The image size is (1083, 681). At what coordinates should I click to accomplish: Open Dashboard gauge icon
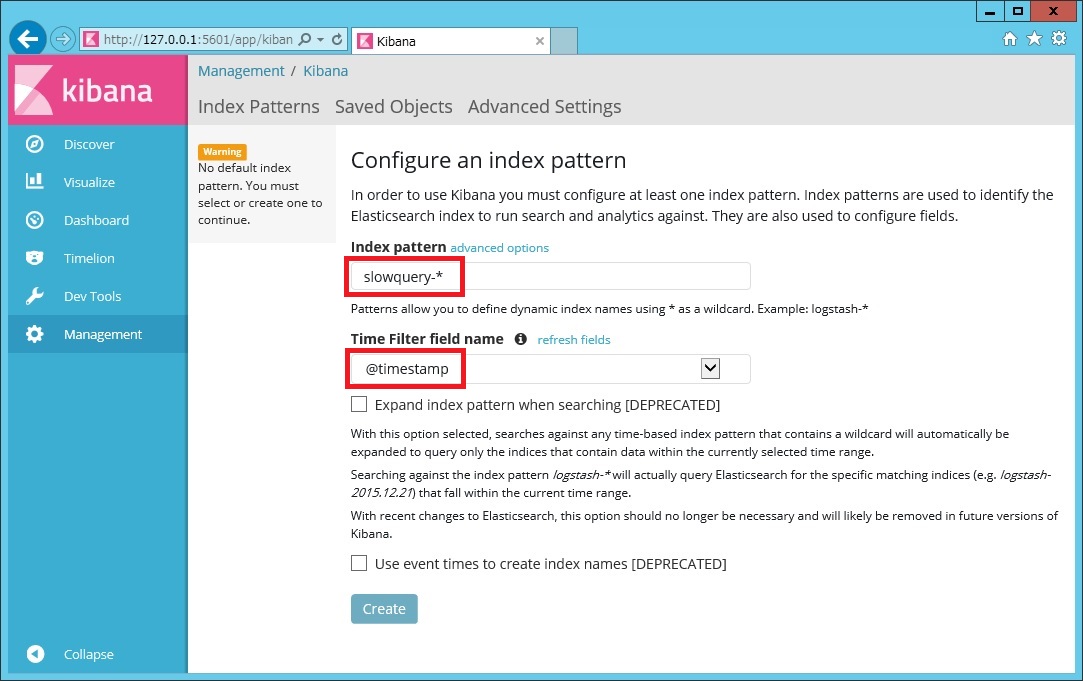pos(35,220)
